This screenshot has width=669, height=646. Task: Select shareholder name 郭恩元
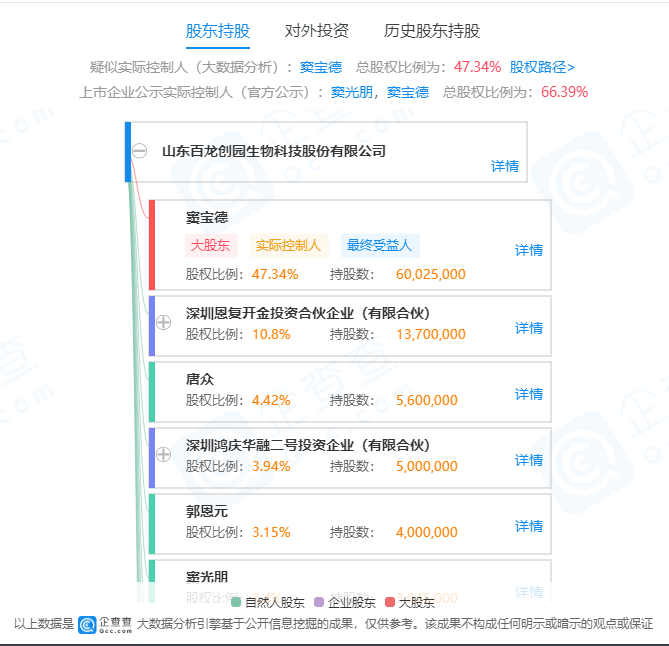tap(207, 511)
